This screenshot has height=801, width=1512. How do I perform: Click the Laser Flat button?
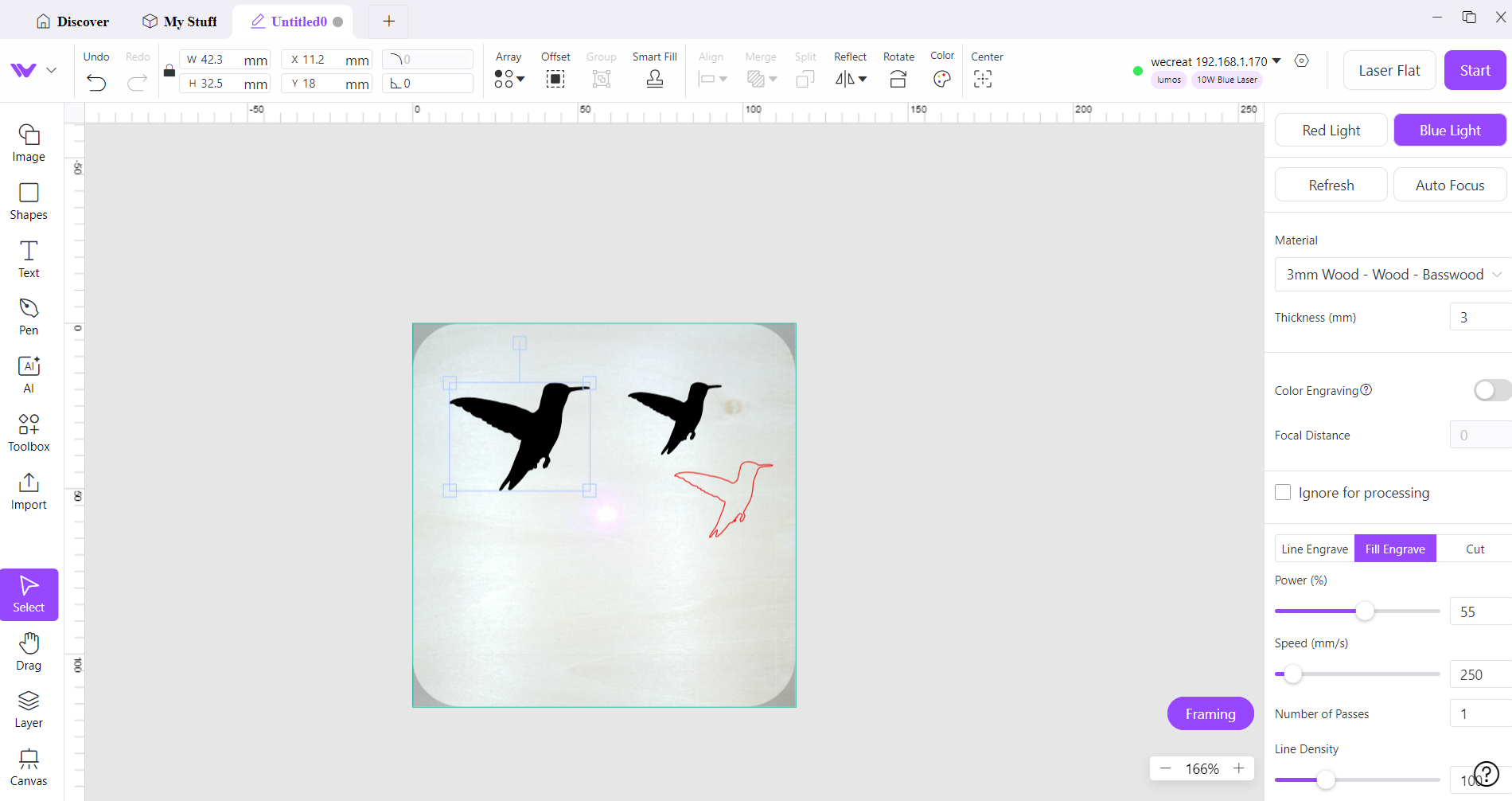pyautogui.click(x=1389, y=70)
